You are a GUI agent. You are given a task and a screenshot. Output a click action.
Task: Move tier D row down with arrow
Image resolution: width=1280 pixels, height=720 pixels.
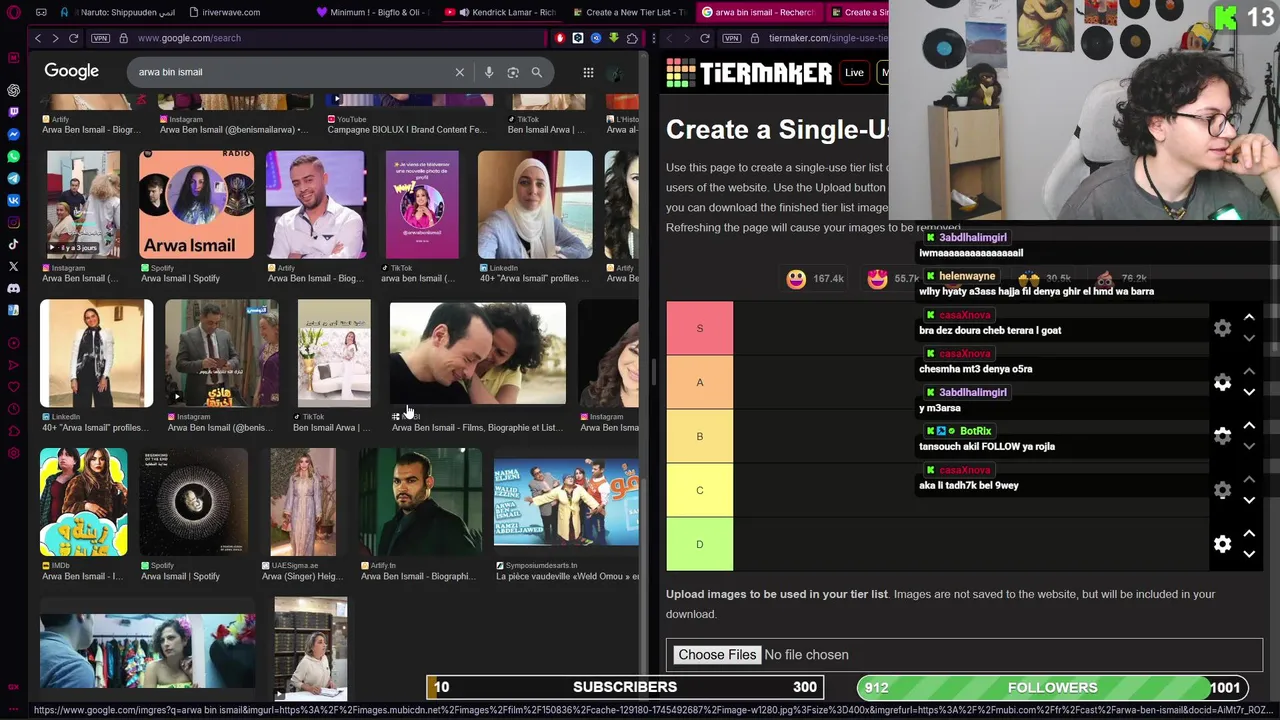click(1249, 554)
